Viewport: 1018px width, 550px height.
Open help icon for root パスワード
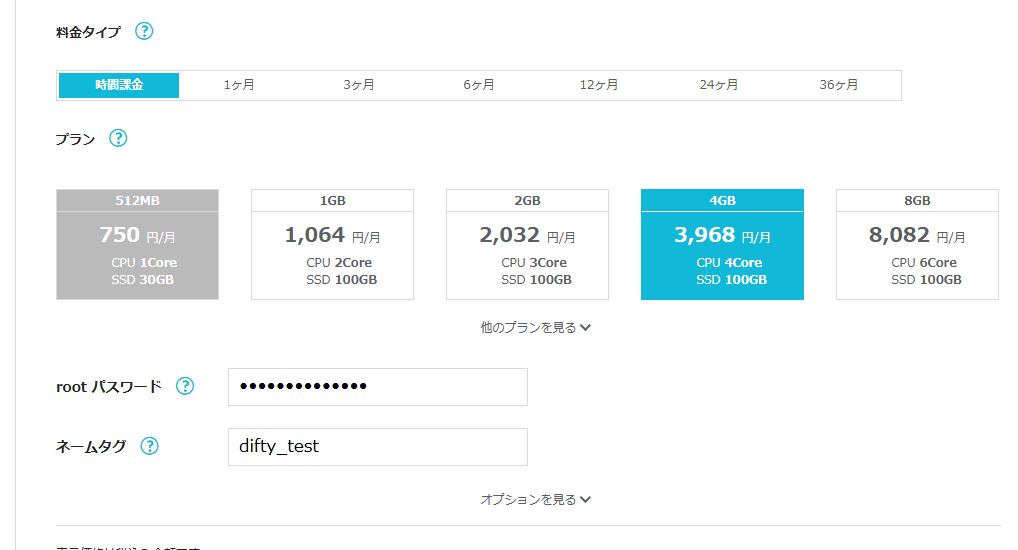coord(185,386)
